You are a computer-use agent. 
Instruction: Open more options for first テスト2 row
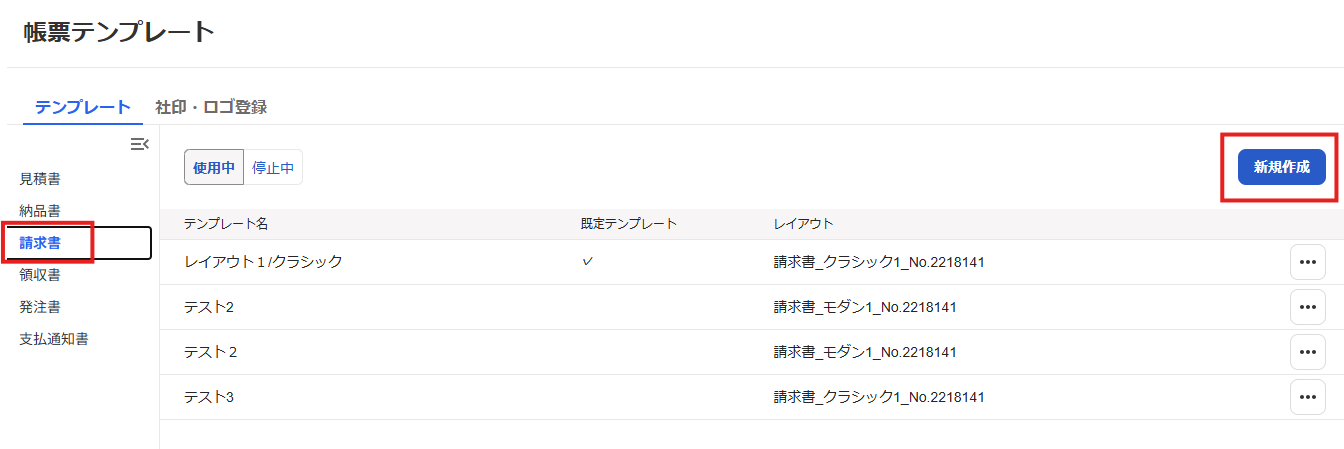tap(1307, 307)
